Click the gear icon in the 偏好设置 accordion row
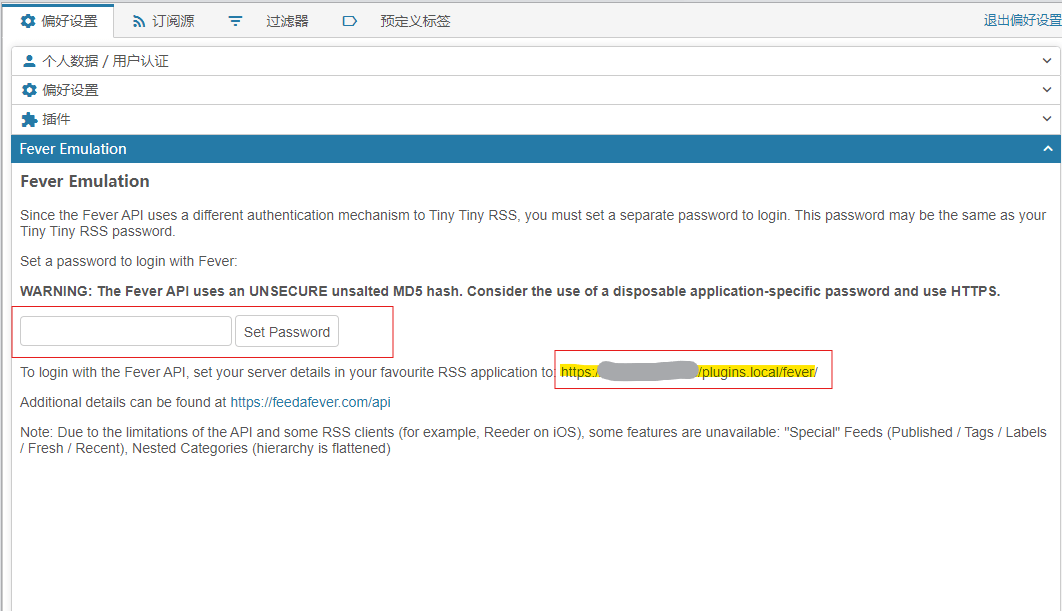 click(29, 90)
